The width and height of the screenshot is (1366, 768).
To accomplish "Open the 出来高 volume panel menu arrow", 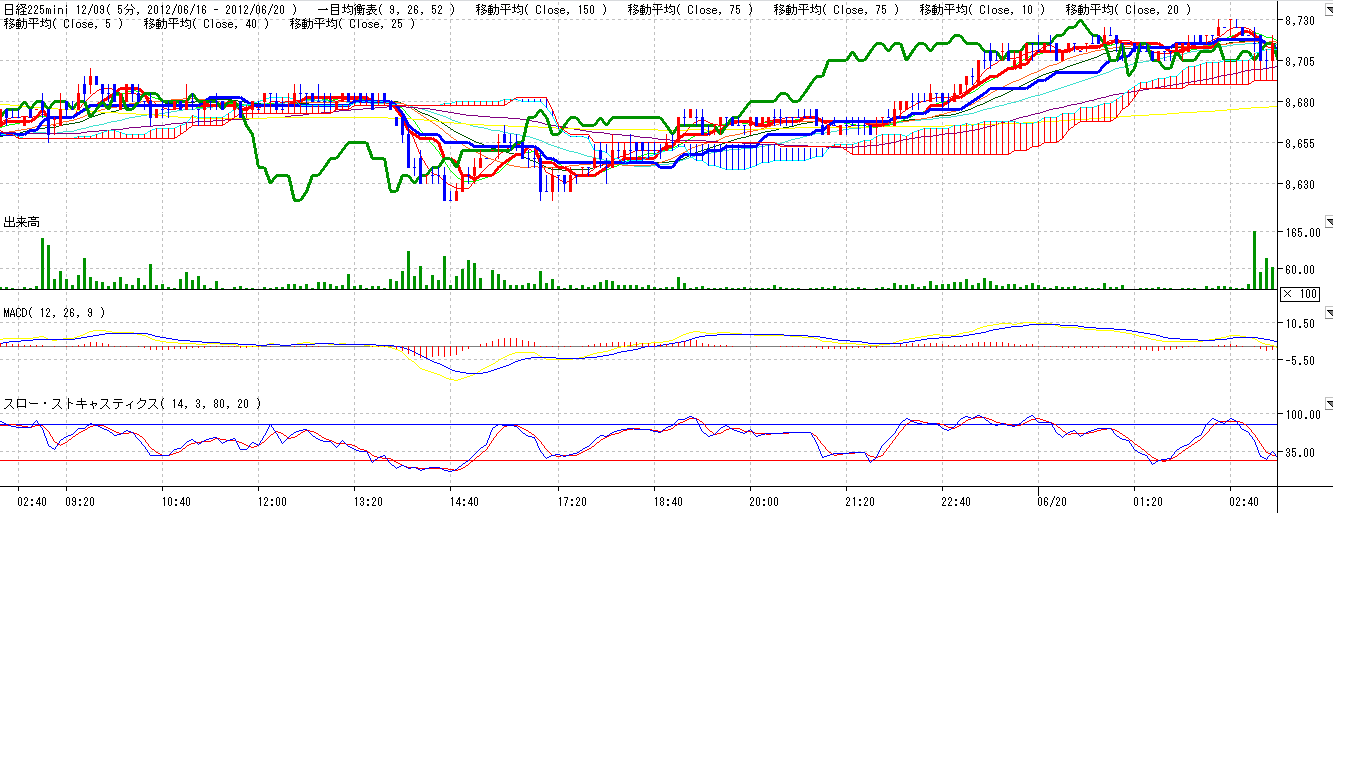I will pos(1329,221).
